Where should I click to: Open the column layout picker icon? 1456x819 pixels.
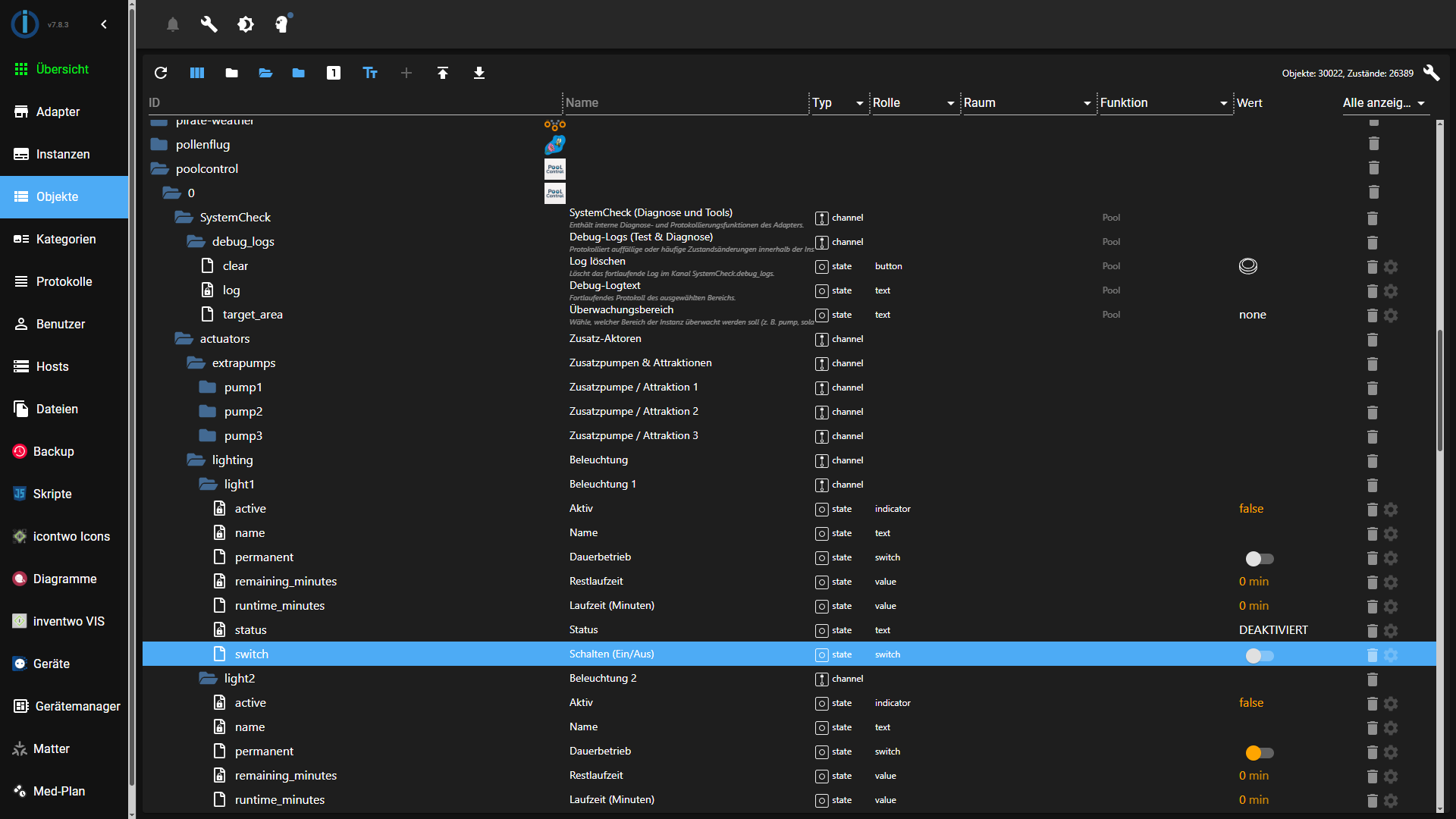(197, 73)
